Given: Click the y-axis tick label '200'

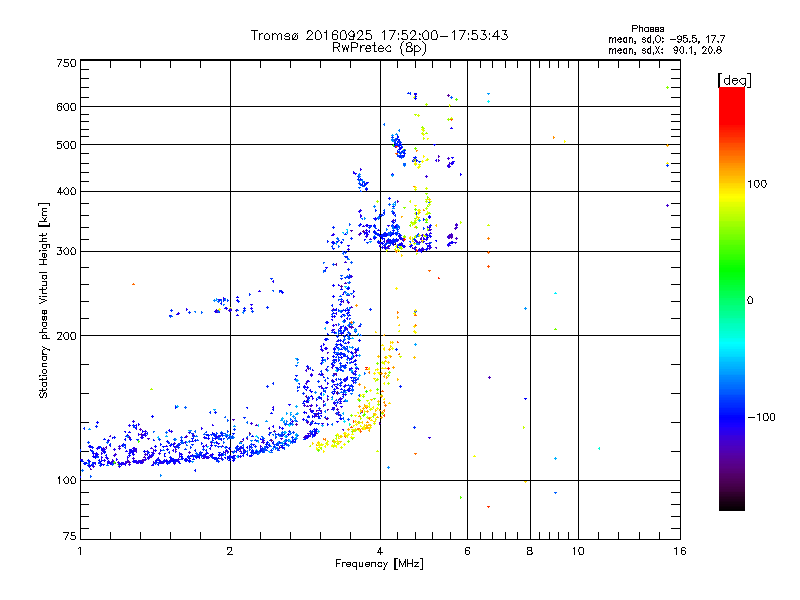Looking at the screenshot, I should click(67, 336).
